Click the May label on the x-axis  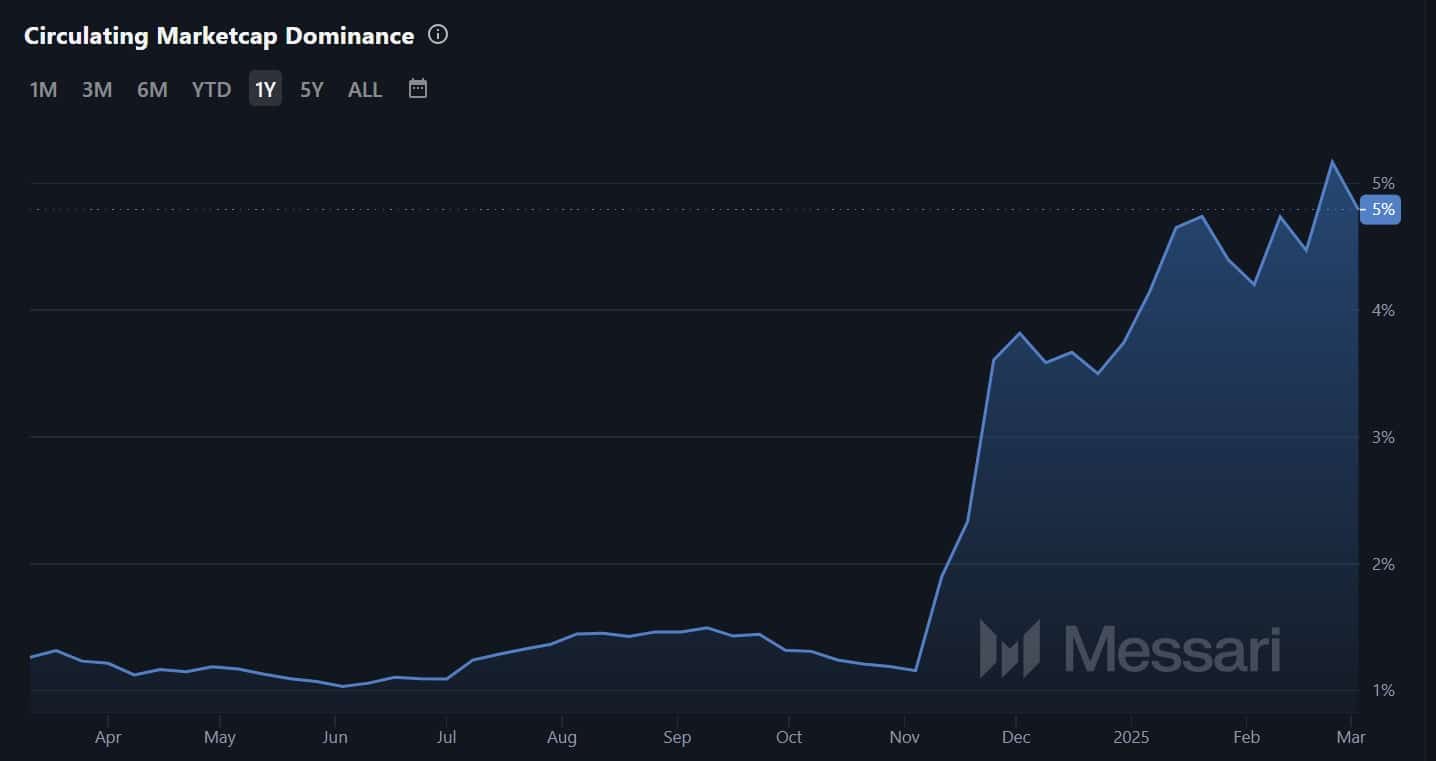click(x=220, y=738)
